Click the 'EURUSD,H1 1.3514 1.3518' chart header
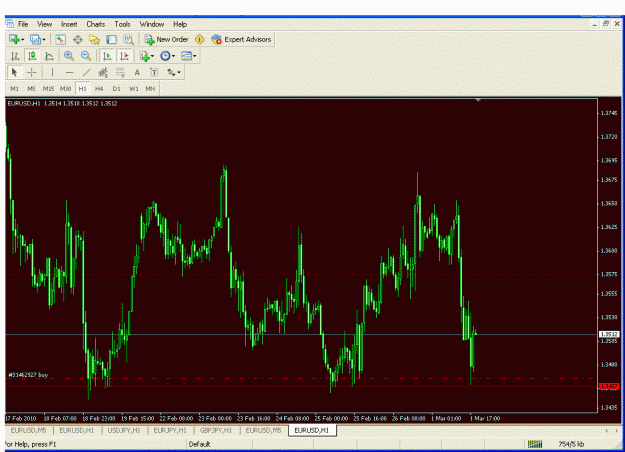 [62, 104]
